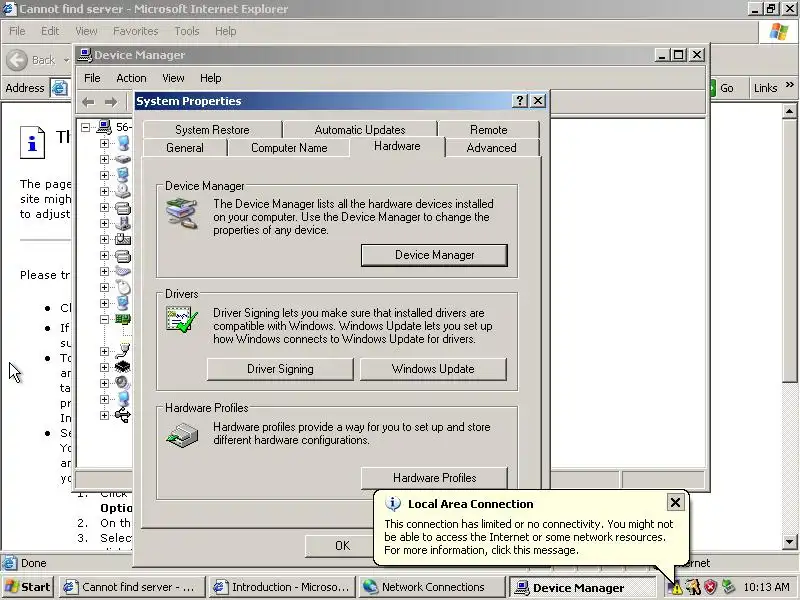Screen dimensions: 800x600
Task: Open the View menu in Device Manager
Action: click(x=173, y=78)
